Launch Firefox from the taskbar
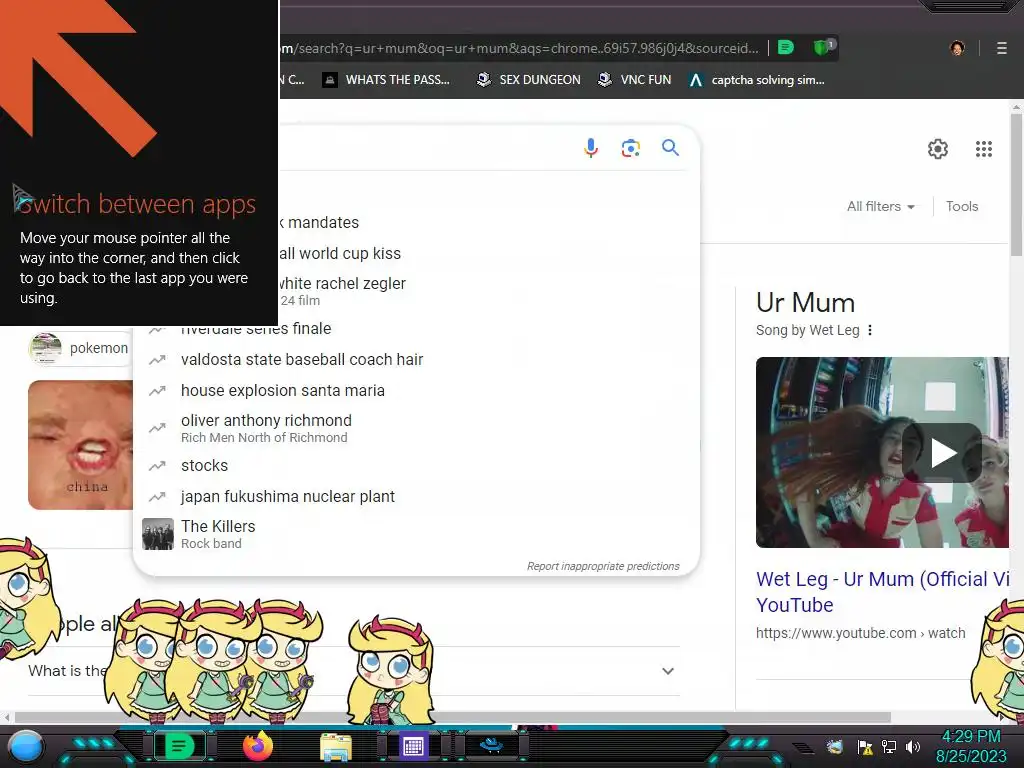 257,745
